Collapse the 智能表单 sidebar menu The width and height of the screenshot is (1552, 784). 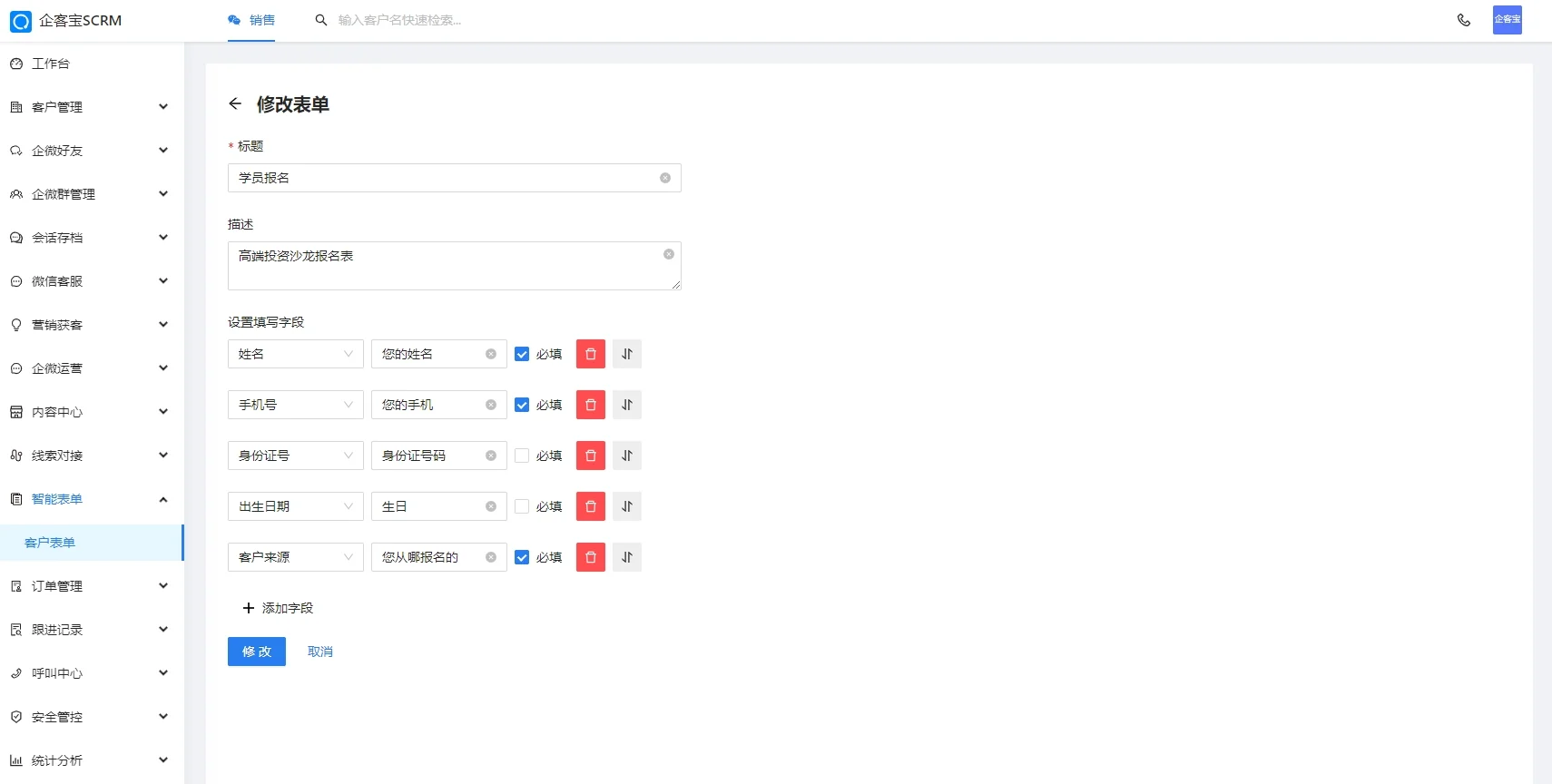92,499
